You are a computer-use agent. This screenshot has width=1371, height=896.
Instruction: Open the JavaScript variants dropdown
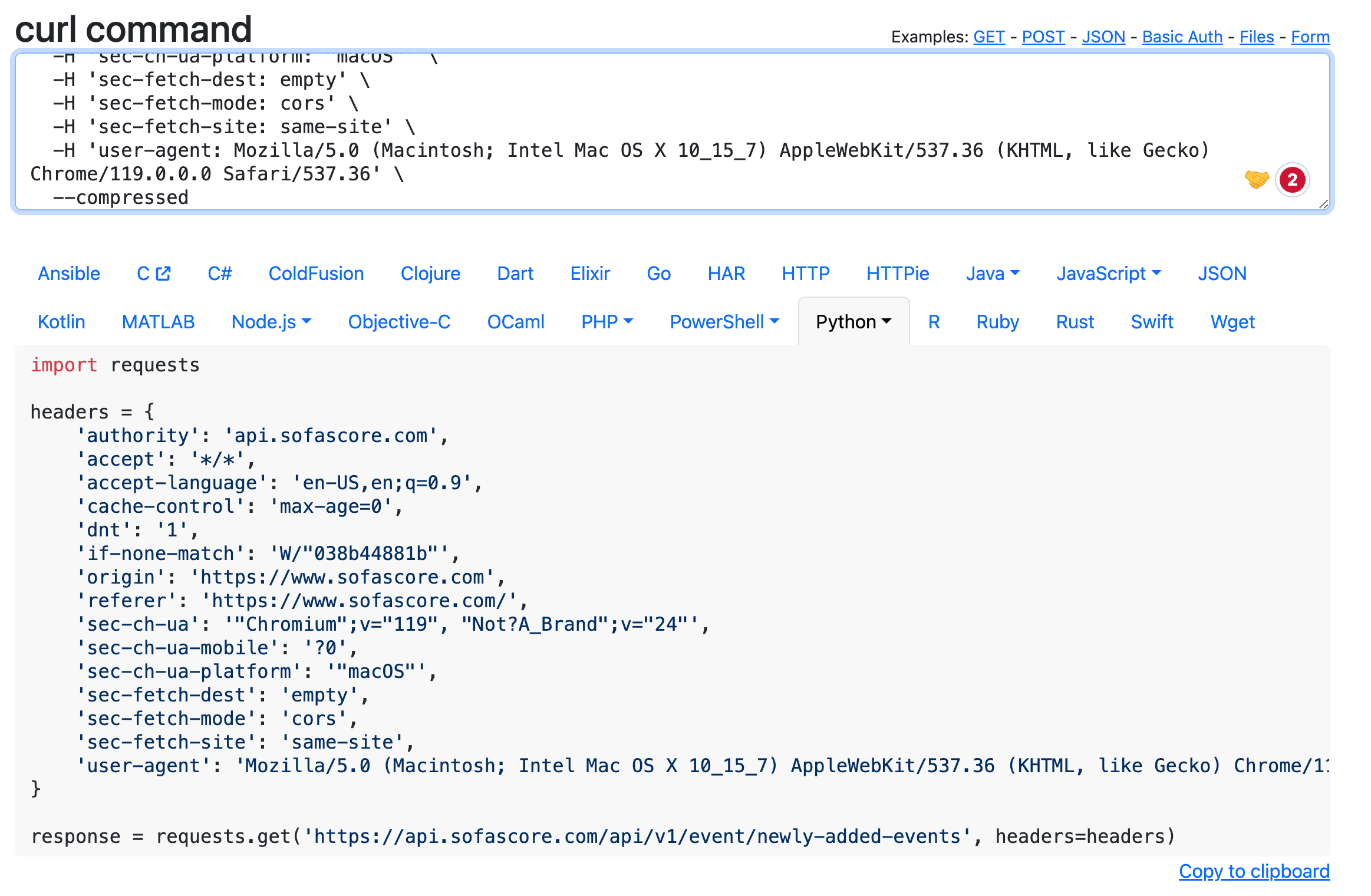point(1108,273)
